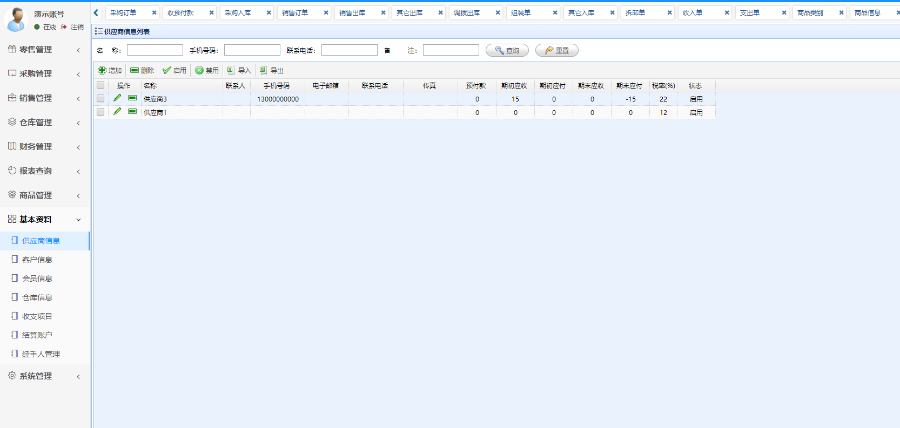Toggle the select-all checkbox in table header
The image size is (900, 428).
101,86
